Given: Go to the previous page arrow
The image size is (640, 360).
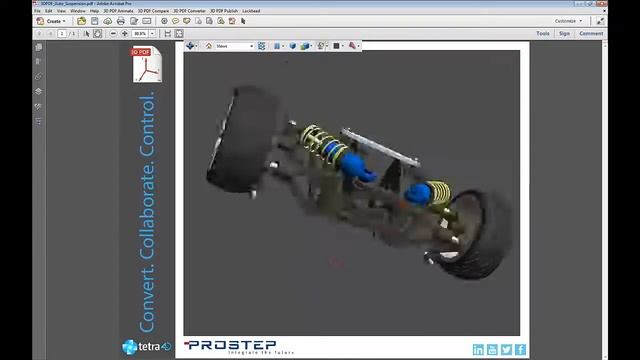Looking at the screenshot, I should [x=40, y=33].
